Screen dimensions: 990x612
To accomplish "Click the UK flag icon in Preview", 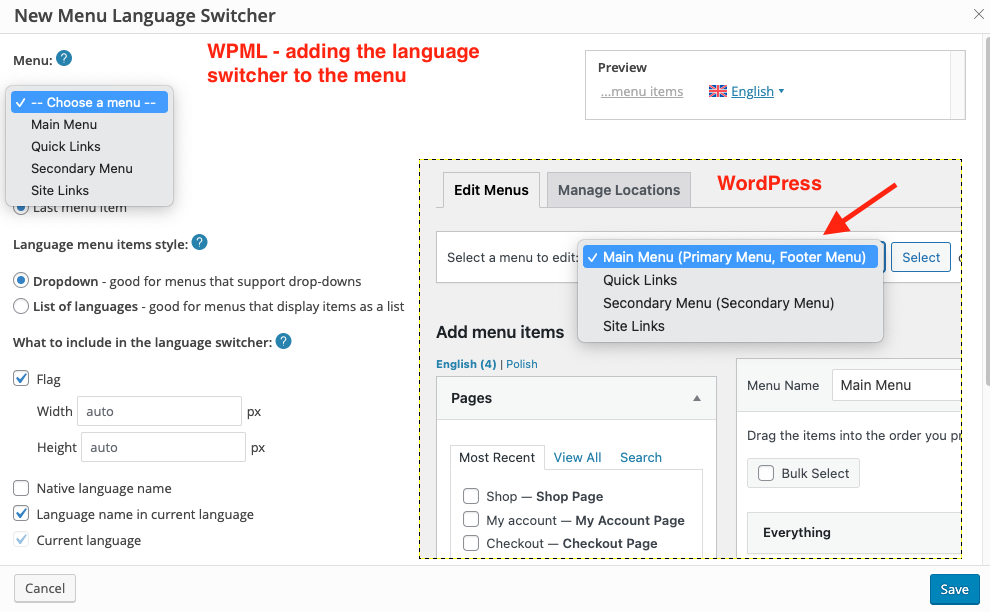I will (x=717, y=91).
